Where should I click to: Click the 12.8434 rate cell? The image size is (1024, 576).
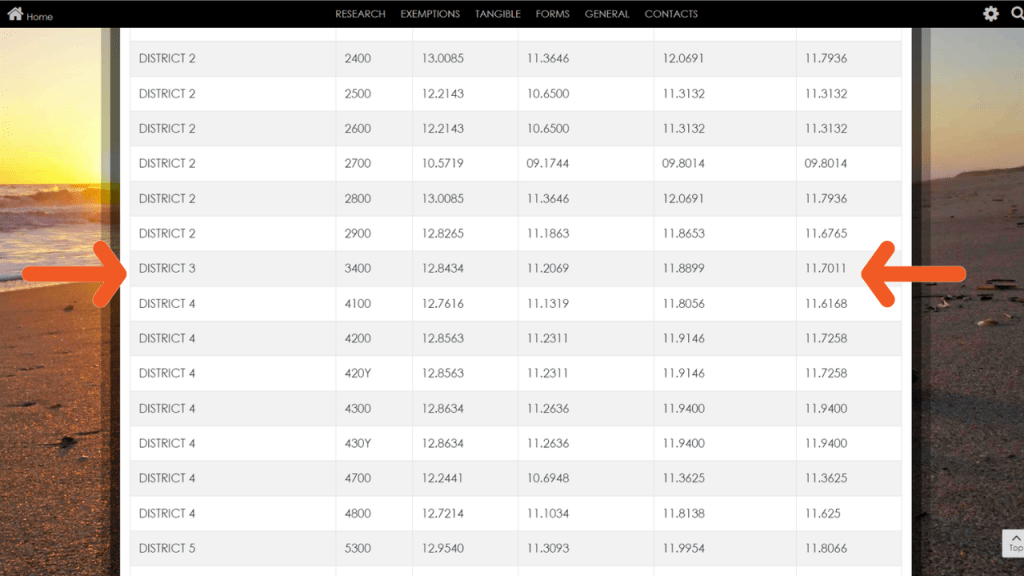click(443, 268)
